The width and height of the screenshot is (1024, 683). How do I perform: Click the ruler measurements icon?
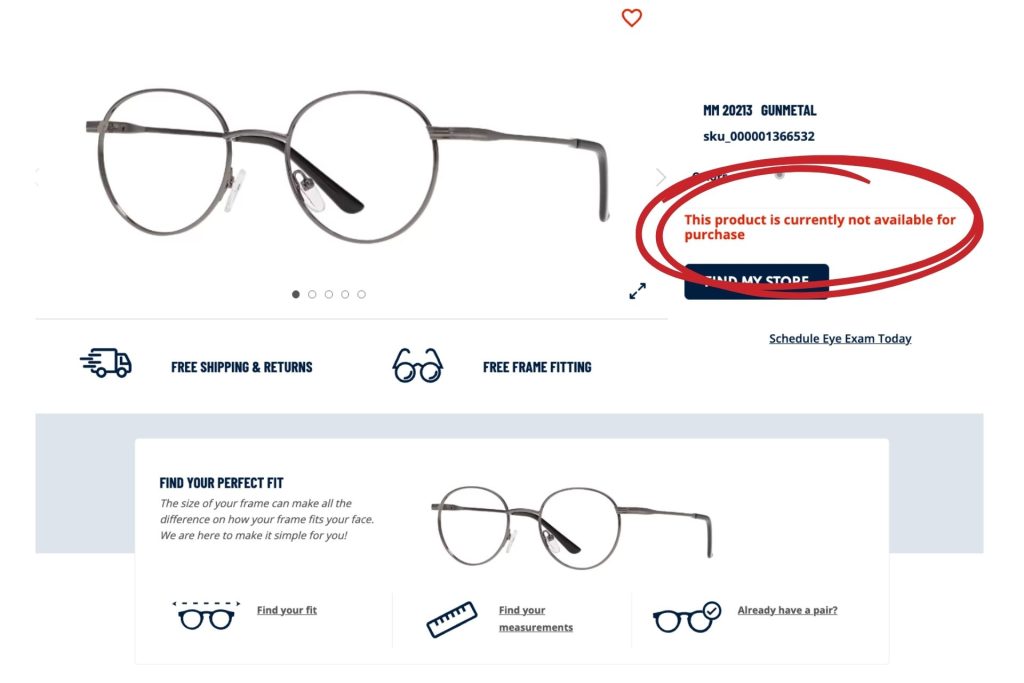click(451, 619)
